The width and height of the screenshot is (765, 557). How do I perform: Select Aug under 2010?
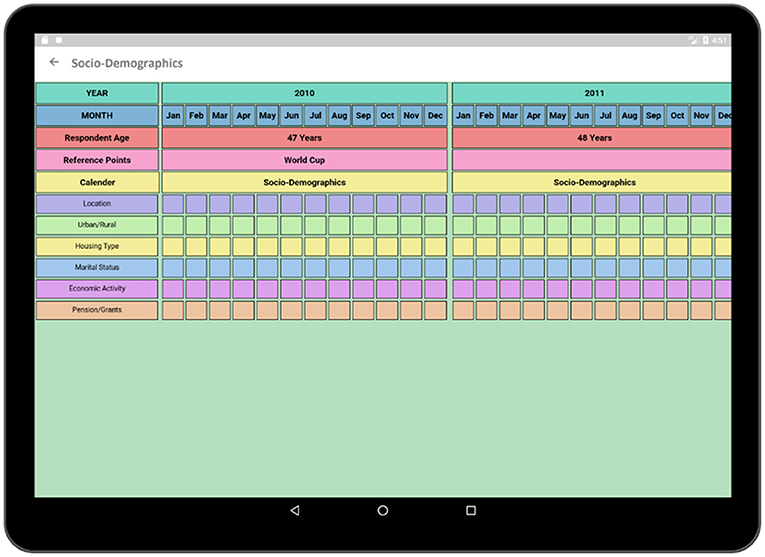tap(339, 116)
